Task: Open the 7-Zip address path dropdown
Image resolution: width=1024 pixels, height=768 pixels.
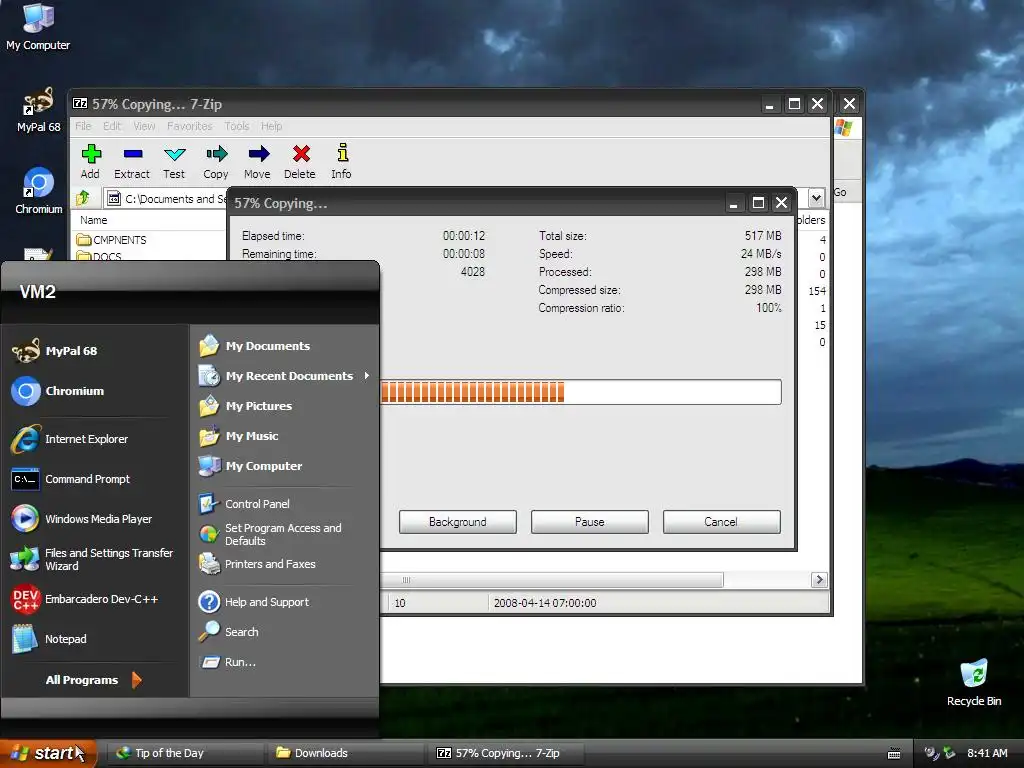Action: point(816,197)
